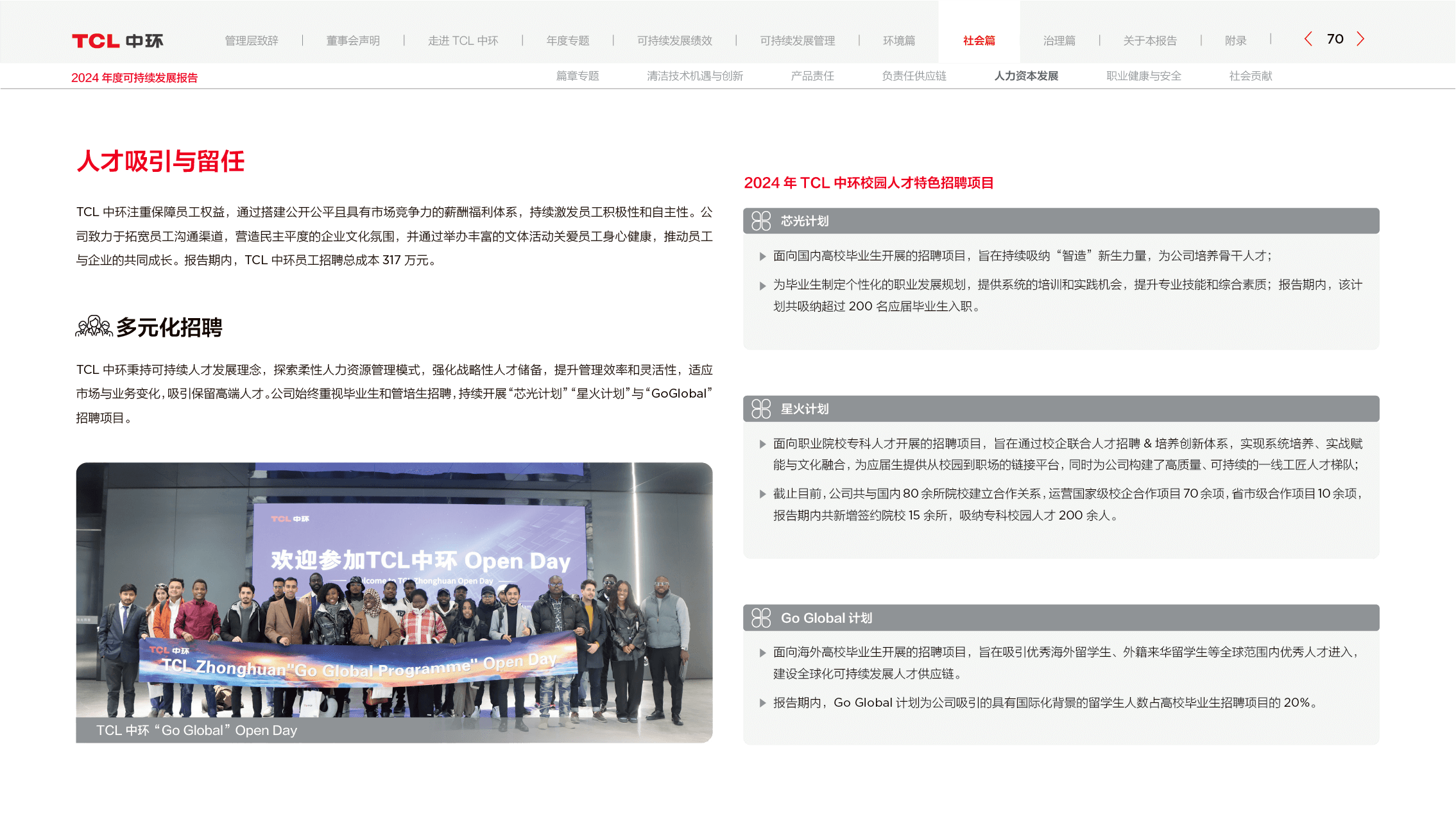The width and height of the screenshot is (1456, 819).
Task: Open the 环境篇 tab
Action: 899,41
